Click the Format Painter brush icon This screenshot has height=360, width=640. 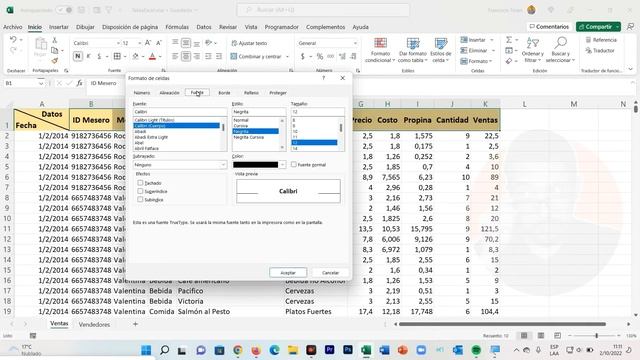coord(54,61)
